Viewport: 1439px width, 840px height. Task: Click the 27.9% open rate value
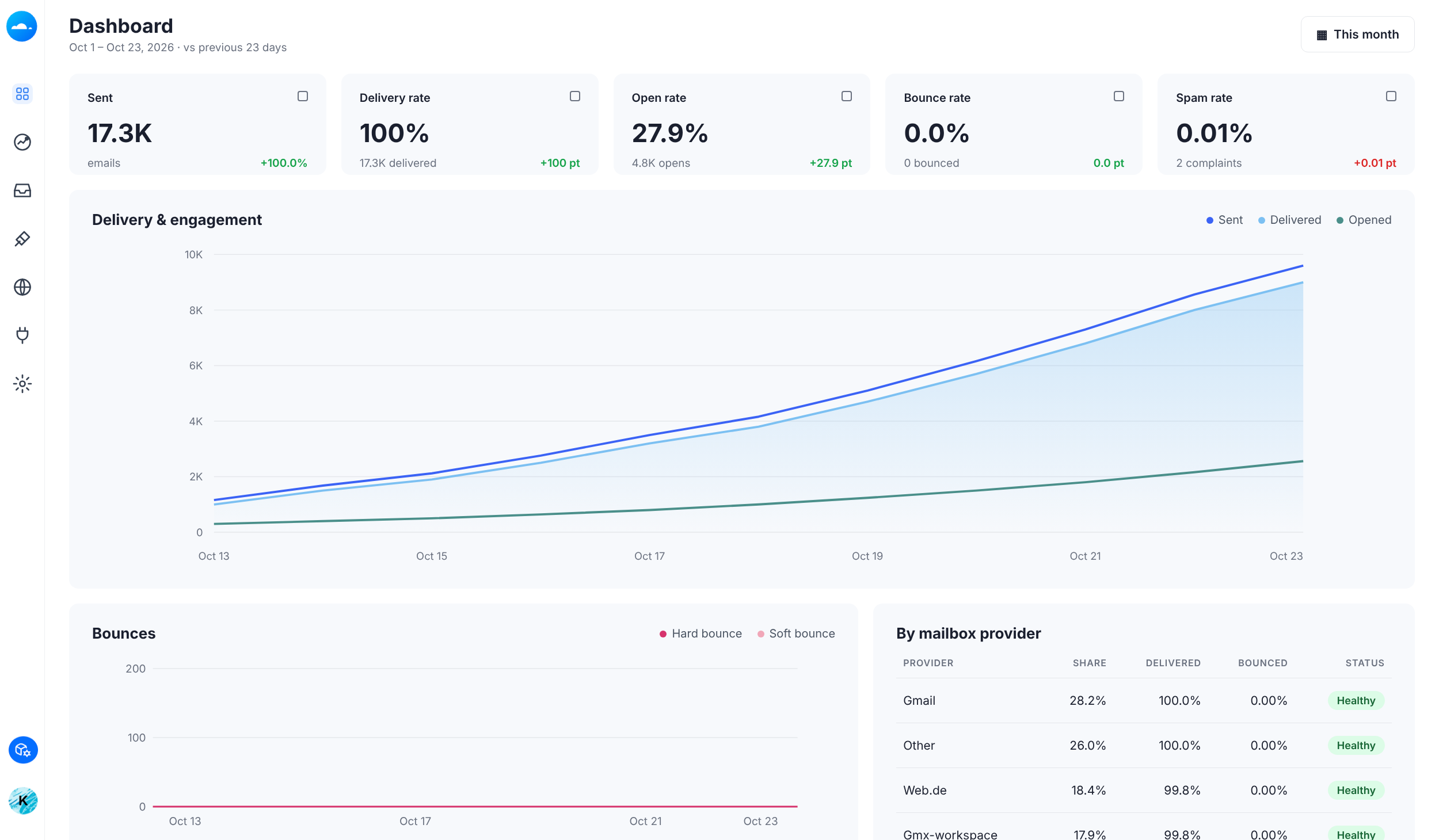click(x=670, y=133)
